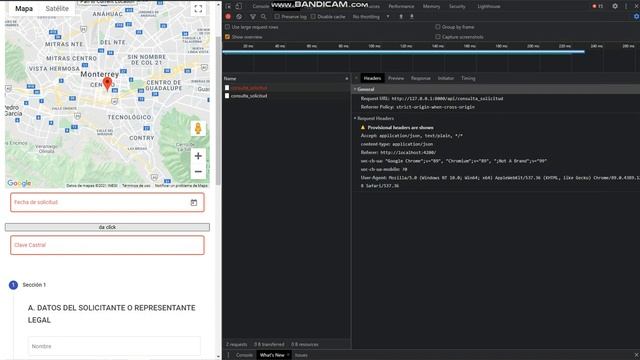Open the Console drawer tab

point(244,355)
